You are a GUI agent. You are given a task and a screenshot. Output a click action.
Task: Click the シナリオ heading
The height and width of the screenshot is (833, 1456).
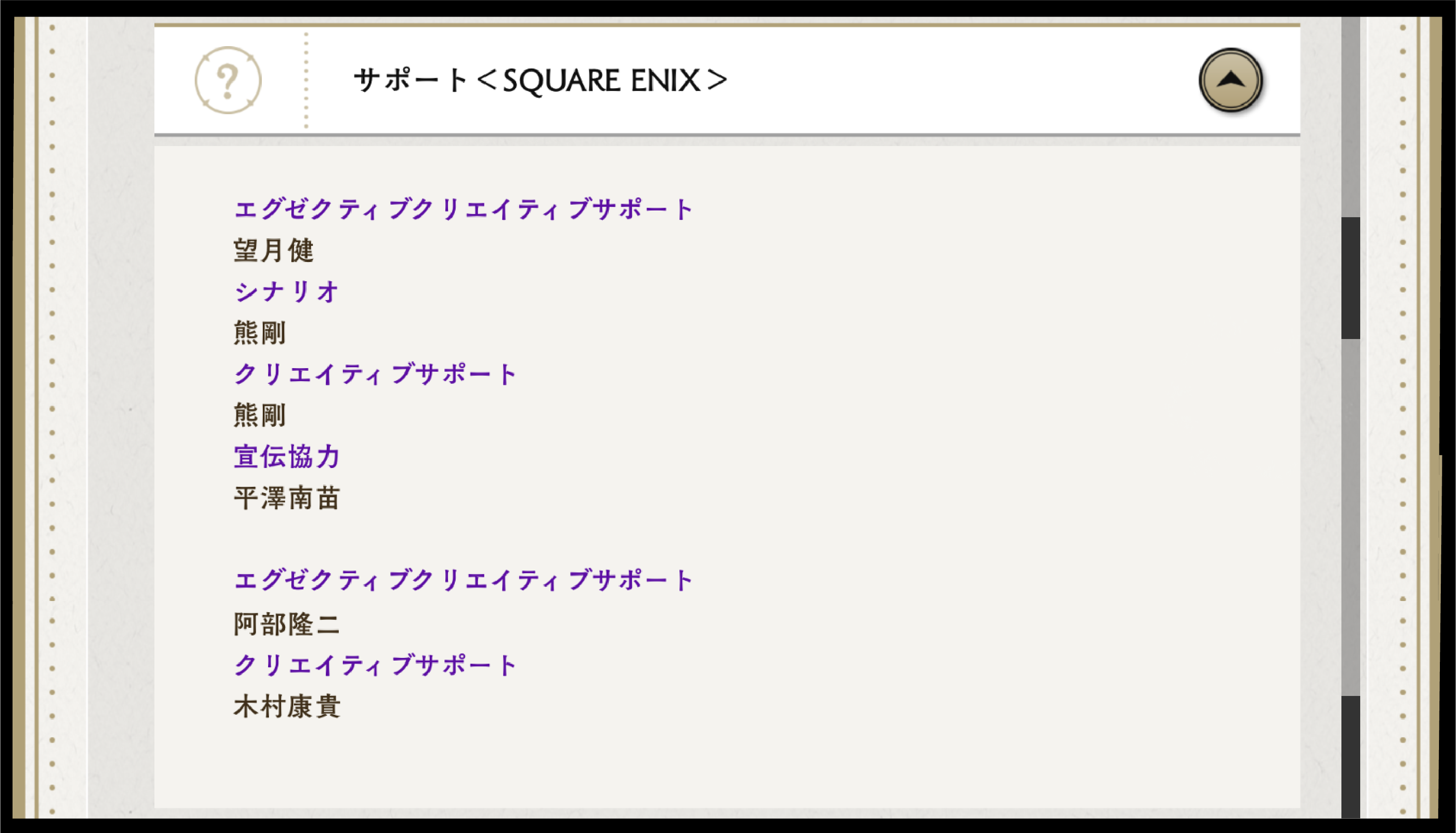click(286, 292)
